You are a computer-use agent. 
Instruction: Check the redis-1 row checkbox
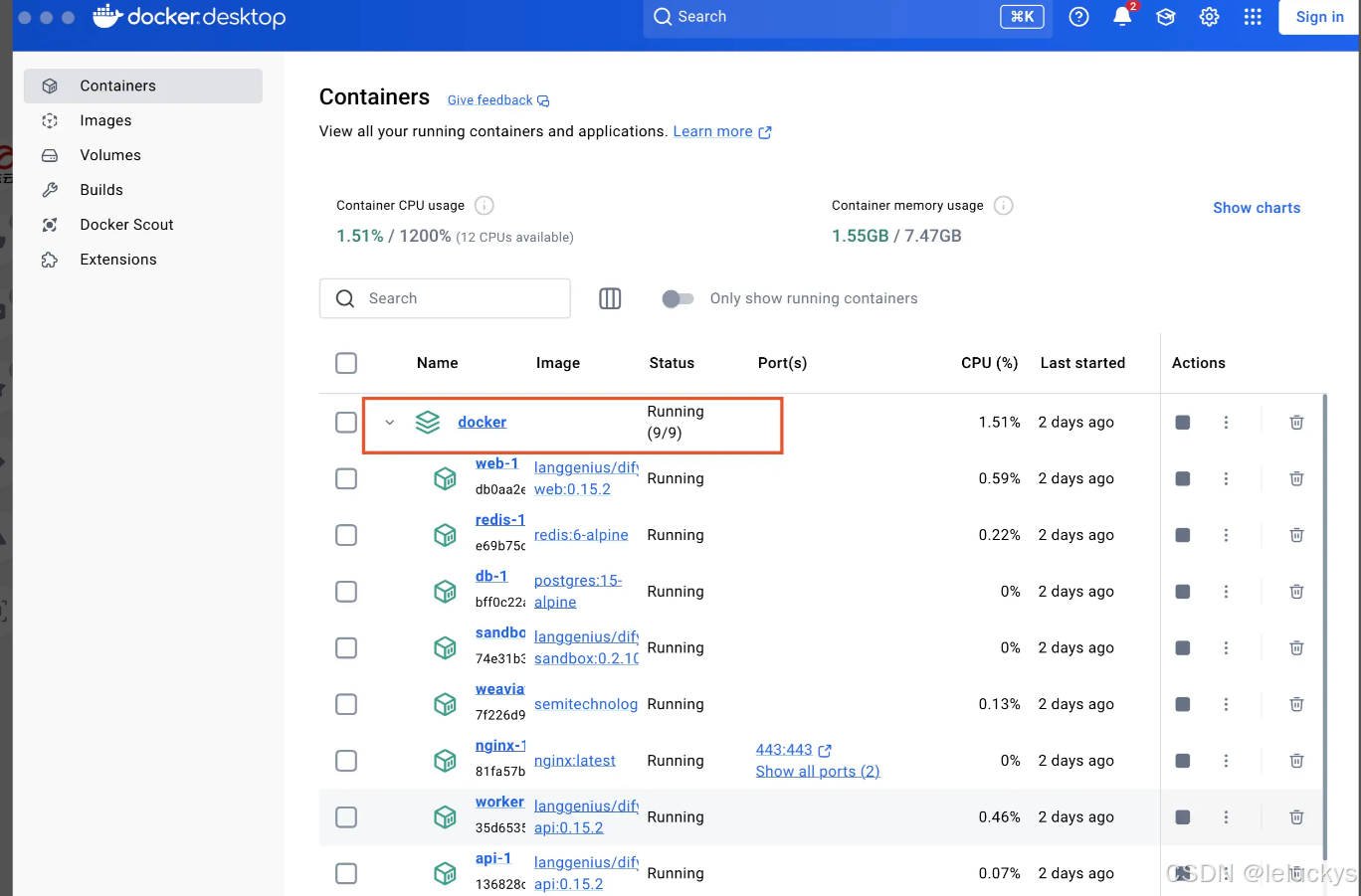(346, 535)
